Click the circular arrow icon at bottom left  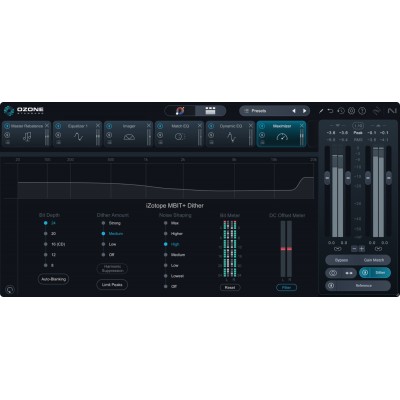(x=11, y=290)
